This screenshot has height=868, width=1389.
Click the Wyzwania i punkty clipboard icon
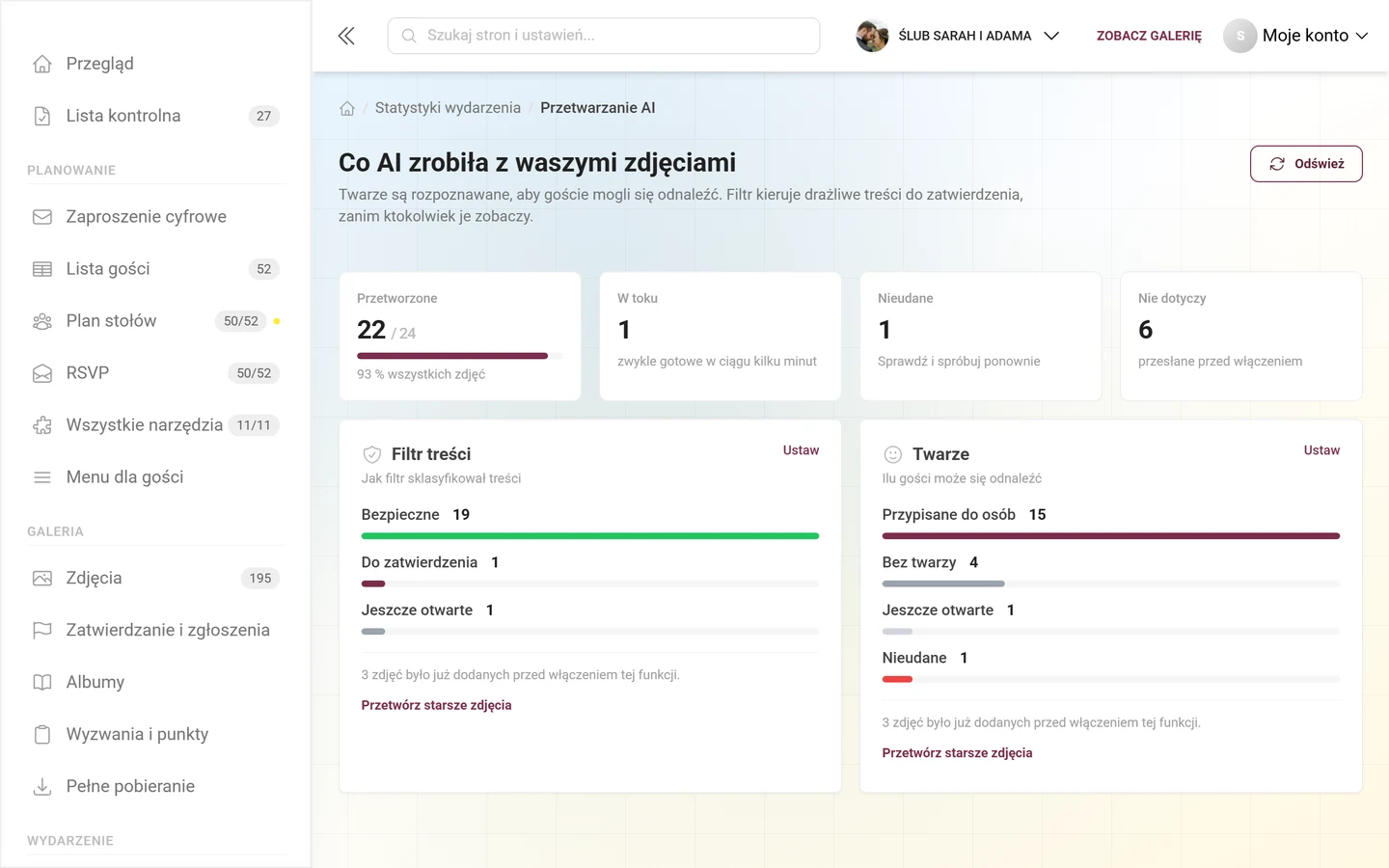[x=42, y=735]
